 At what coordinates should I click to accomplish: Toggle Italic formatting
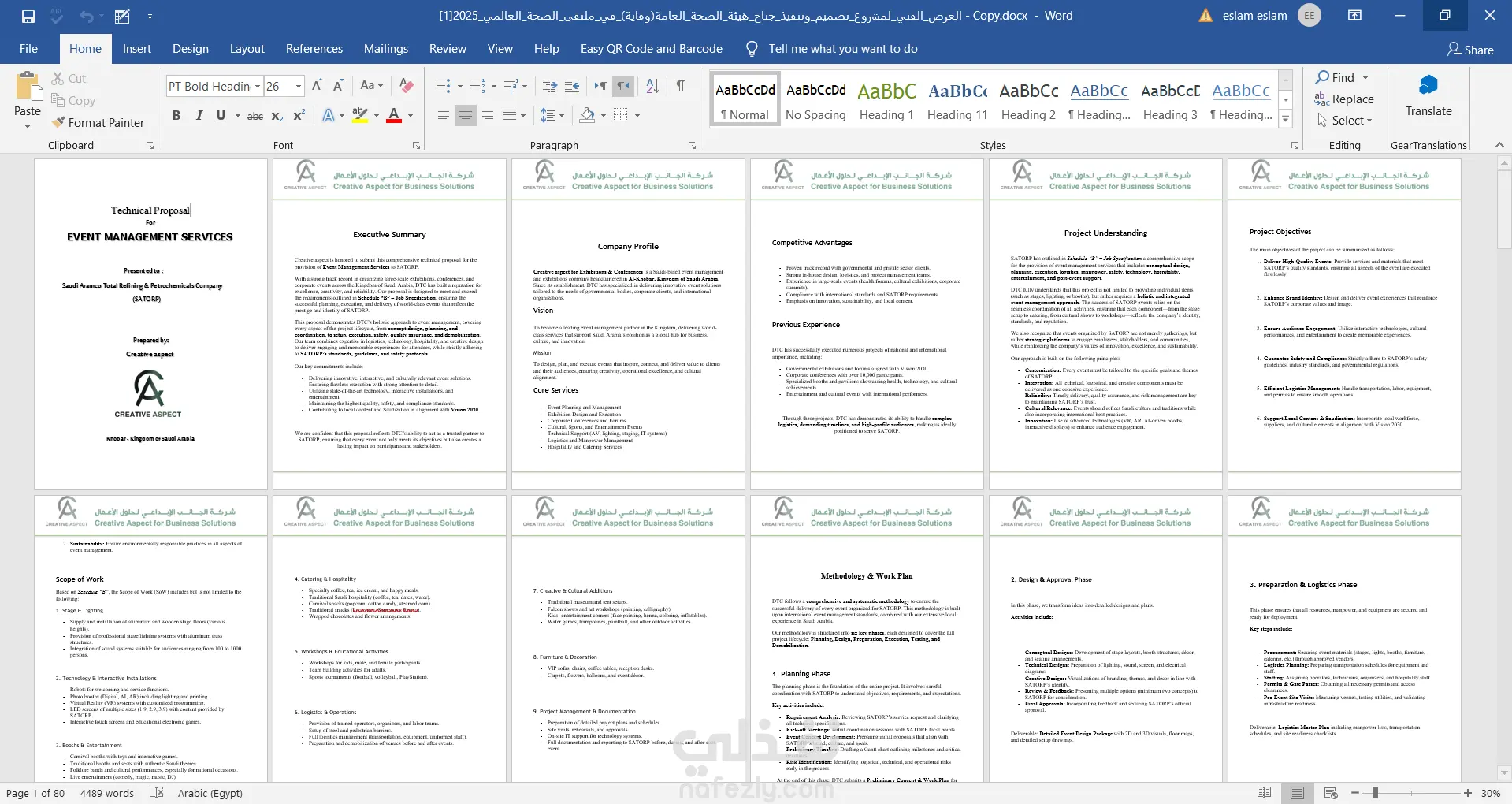tap(199, 116)
